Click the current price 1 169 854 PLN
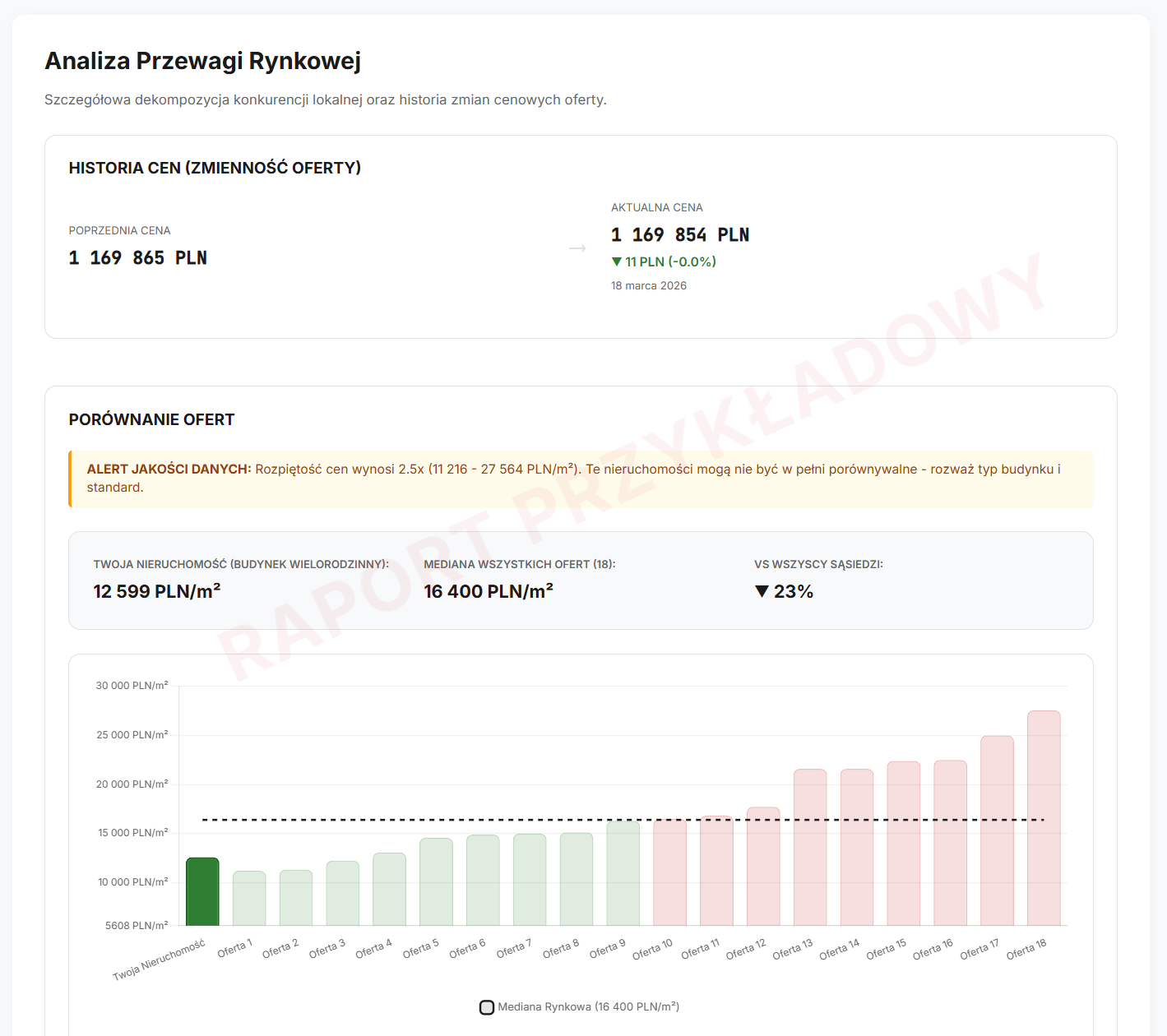The width and height of the screenshot is (1167, 1036). pos(680,235)
